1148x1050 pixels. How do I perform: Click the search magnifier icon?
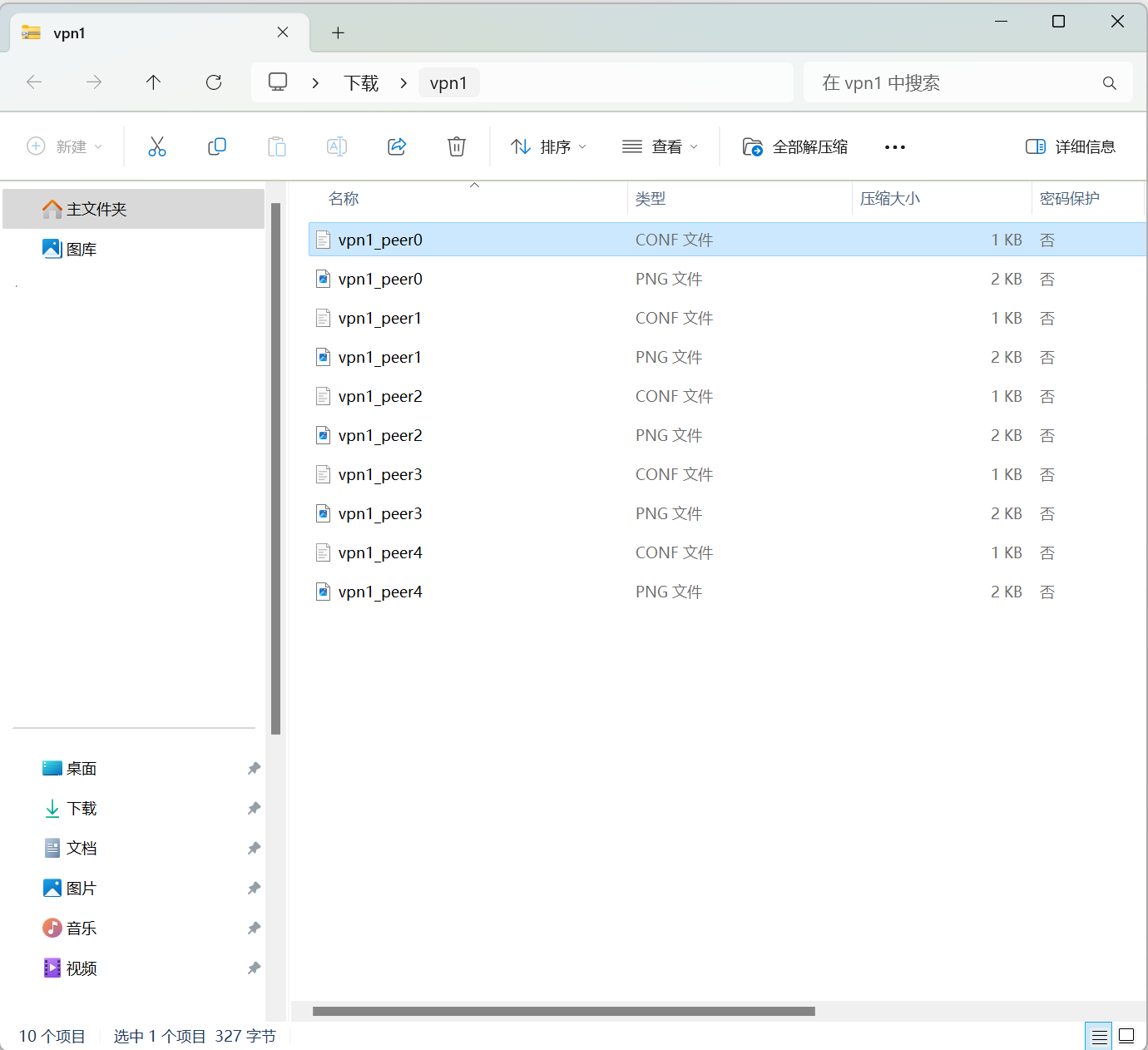click(1109, 83)
